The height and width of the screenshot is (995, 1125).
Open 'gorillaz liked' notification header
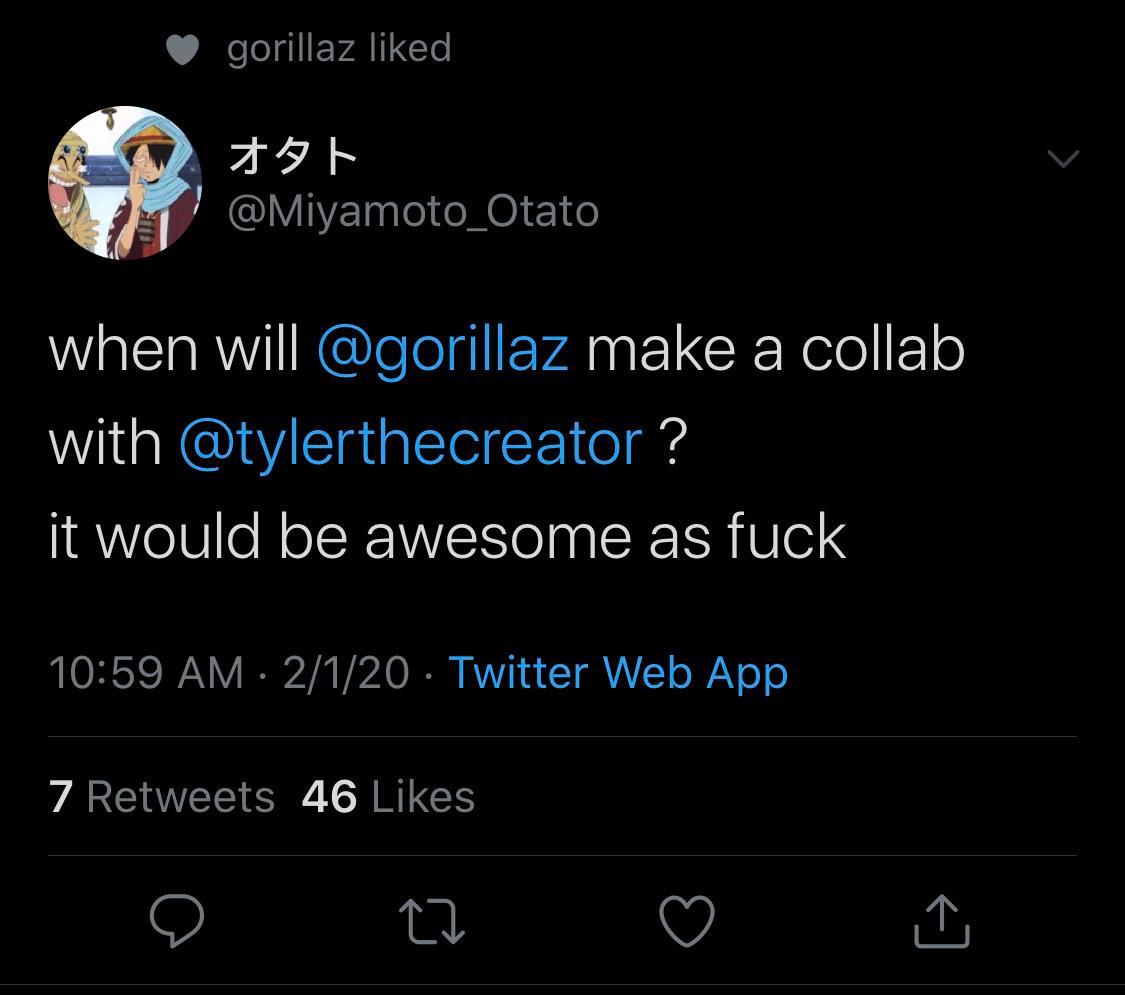340,47
